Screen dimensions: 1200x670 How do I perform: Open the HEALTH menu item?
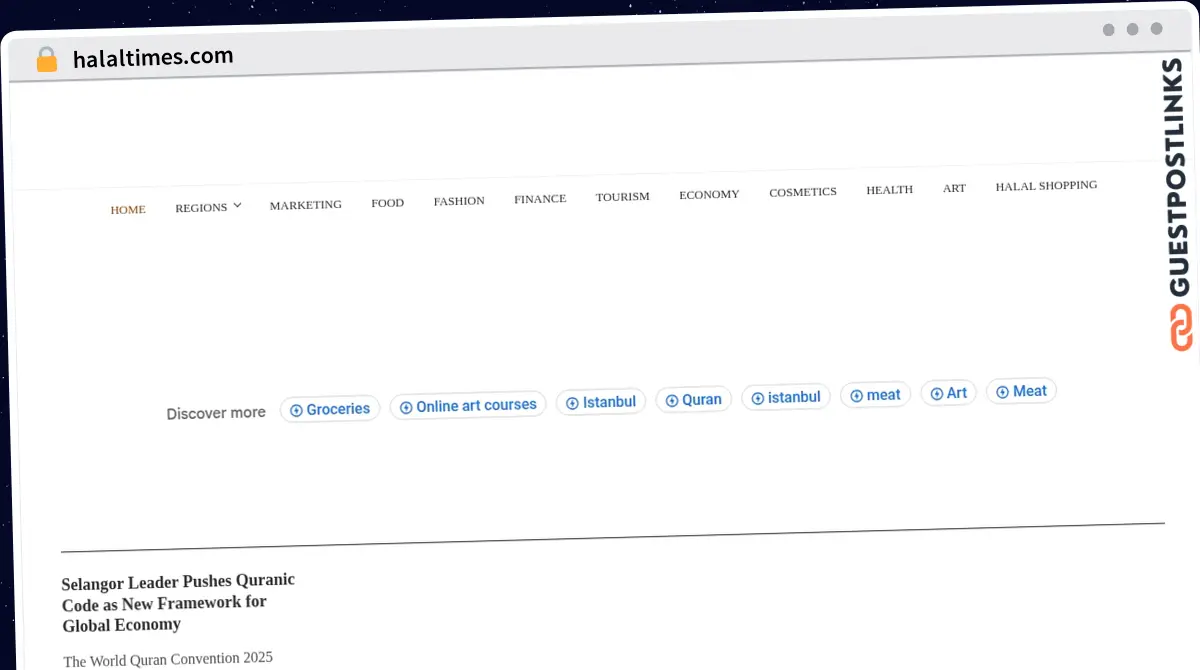890,190
